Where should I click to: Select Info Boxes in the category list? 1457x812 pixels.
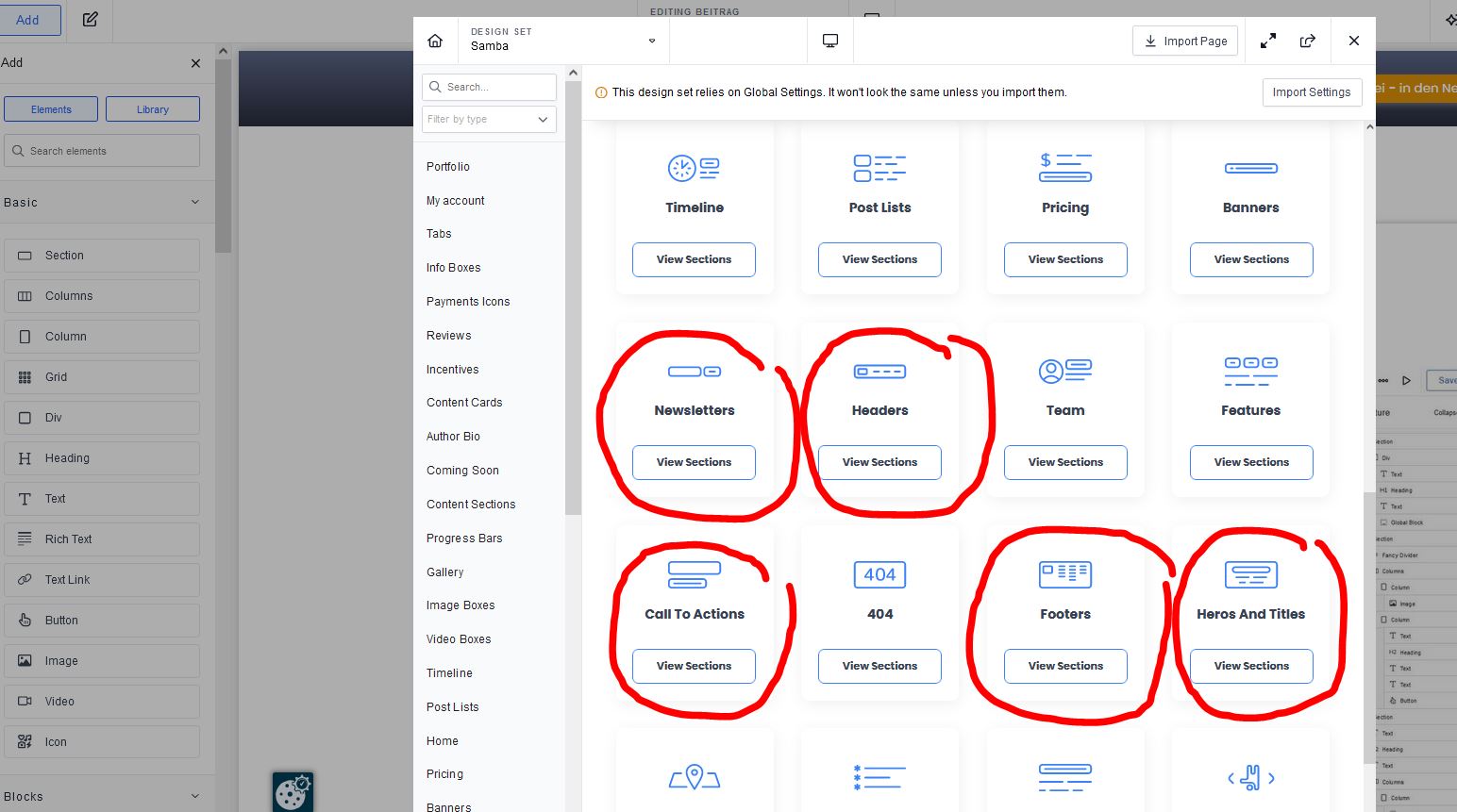pos(454,268)
